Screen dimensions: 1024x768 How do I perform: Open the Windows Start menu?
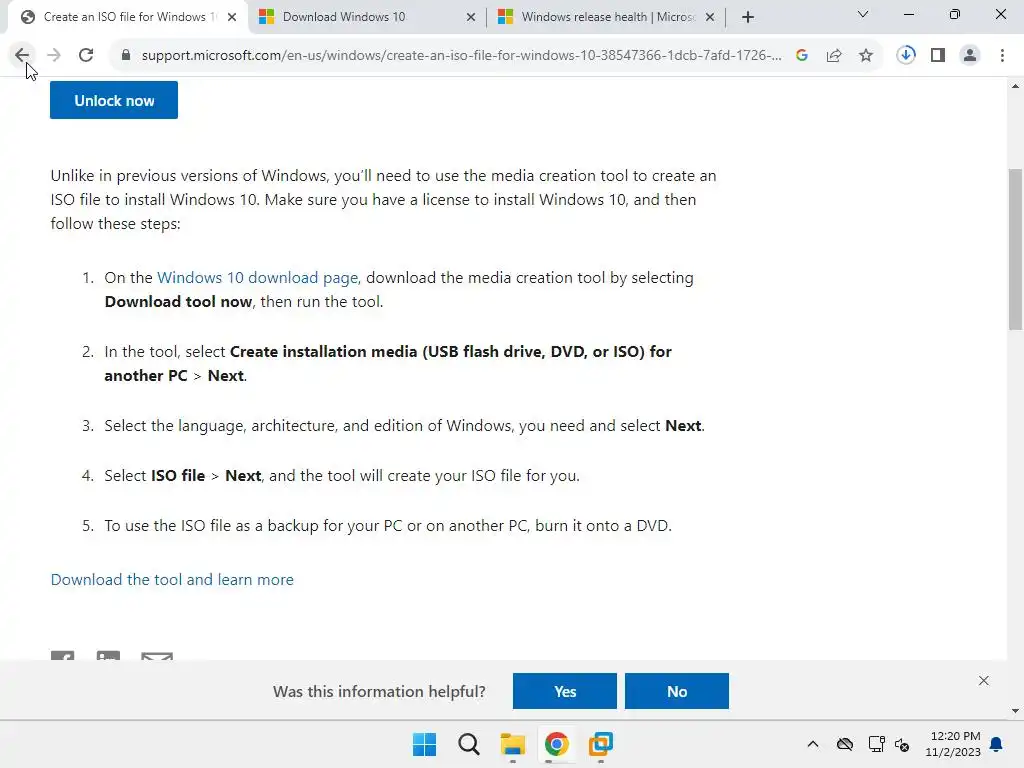(x=424, y=744)
